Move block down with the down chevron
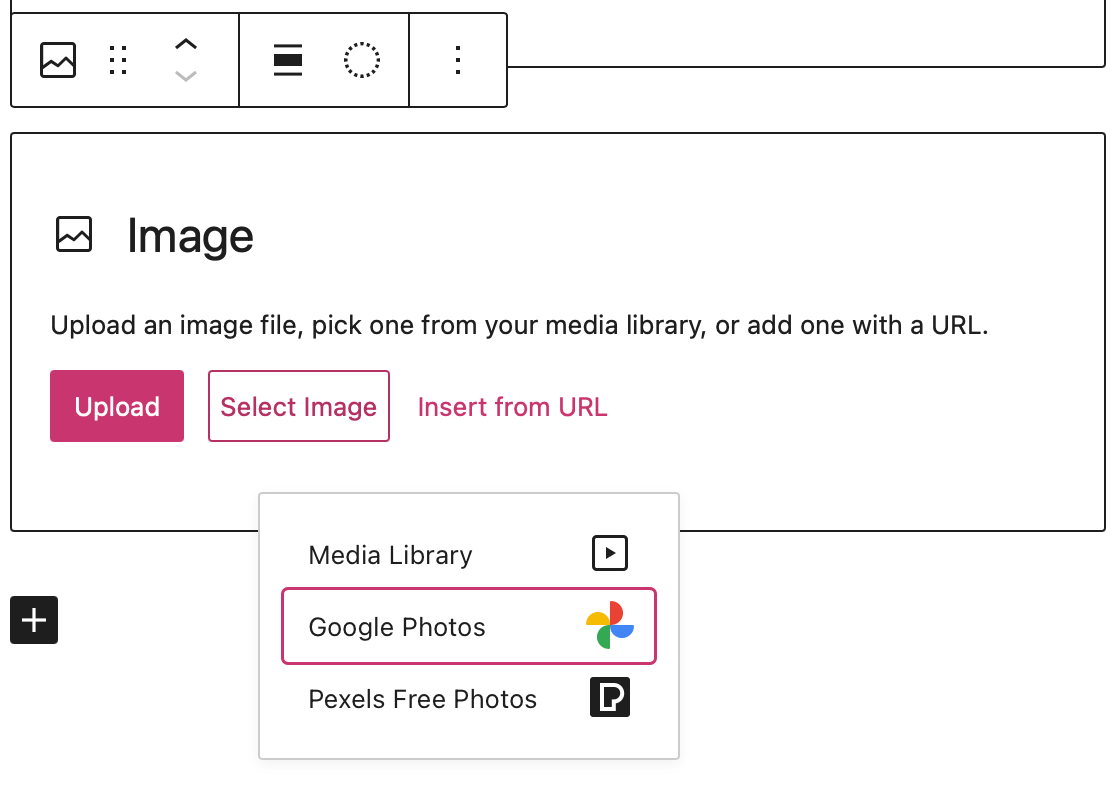This screenshot has width=1118, height=788. [185, 76]
